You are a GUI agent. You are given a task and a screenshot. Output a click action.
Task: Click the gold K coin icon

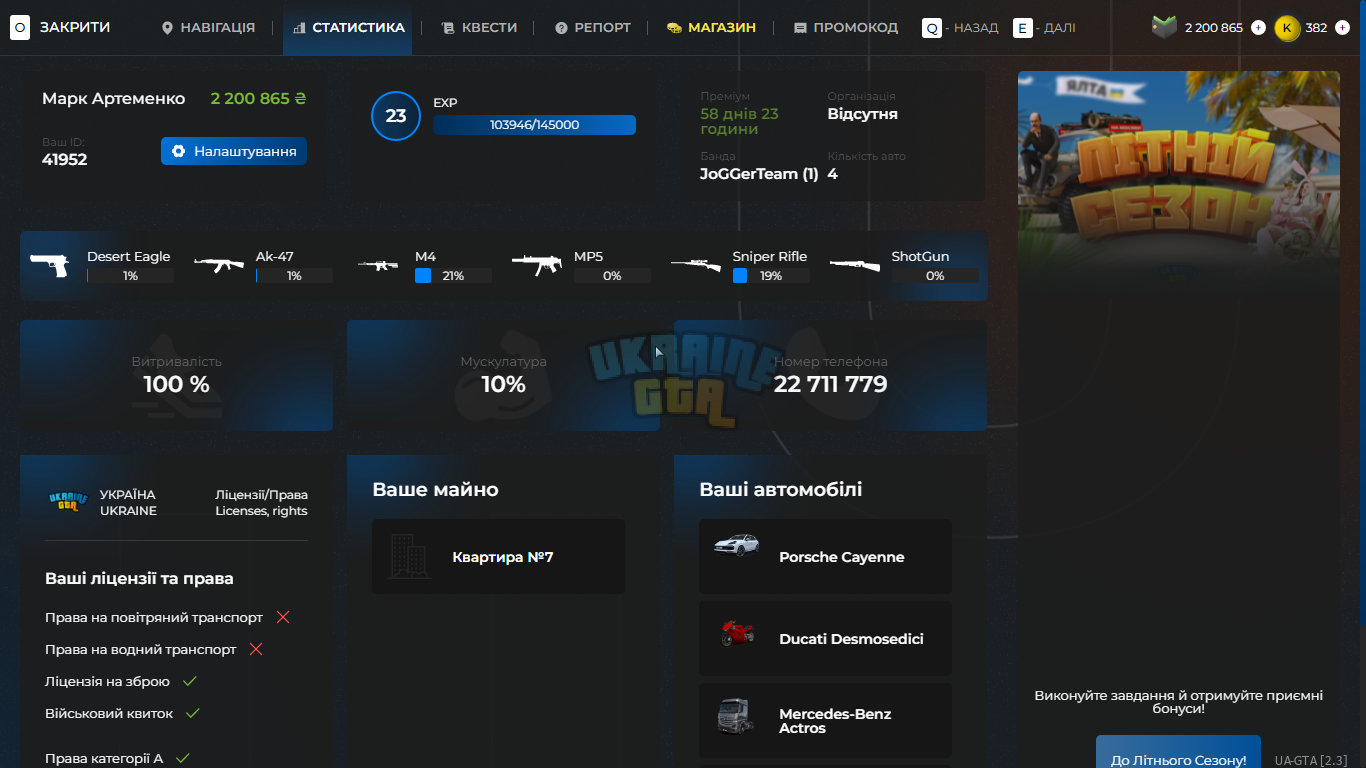(1287, 28)
